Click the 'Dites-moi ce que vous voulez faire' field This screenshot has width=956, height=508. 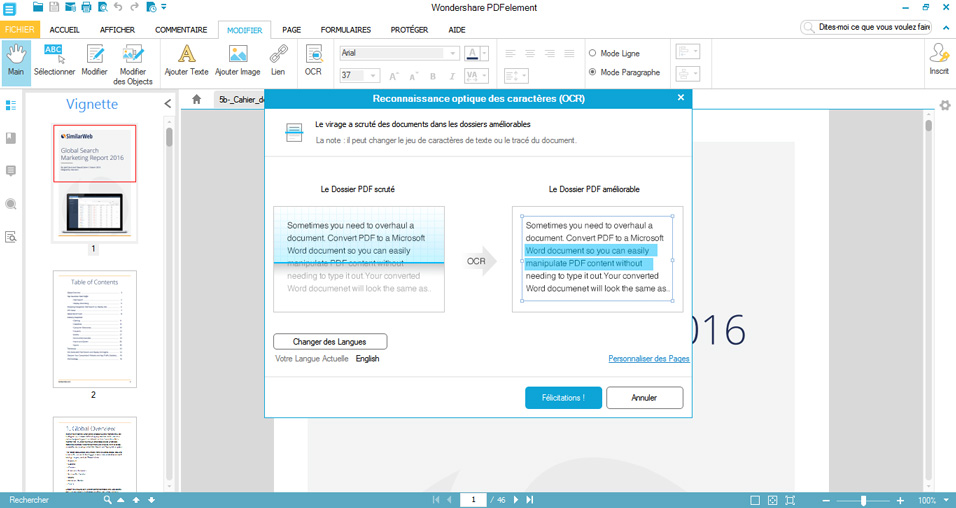tap(866, 27)
